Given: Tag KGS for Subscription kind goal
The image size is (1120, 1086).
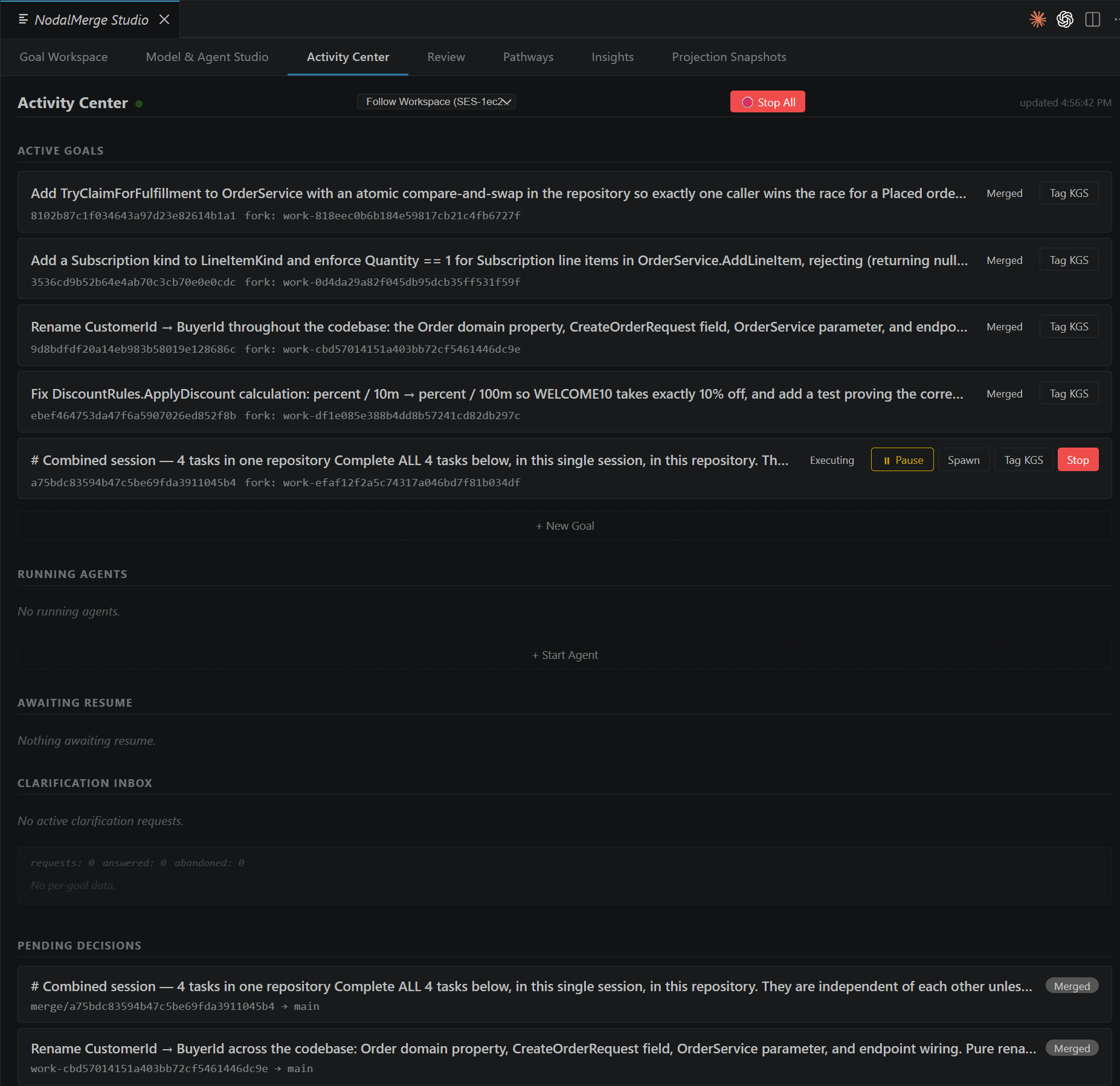Looking at the screenshot, I should click(1069, 260).
